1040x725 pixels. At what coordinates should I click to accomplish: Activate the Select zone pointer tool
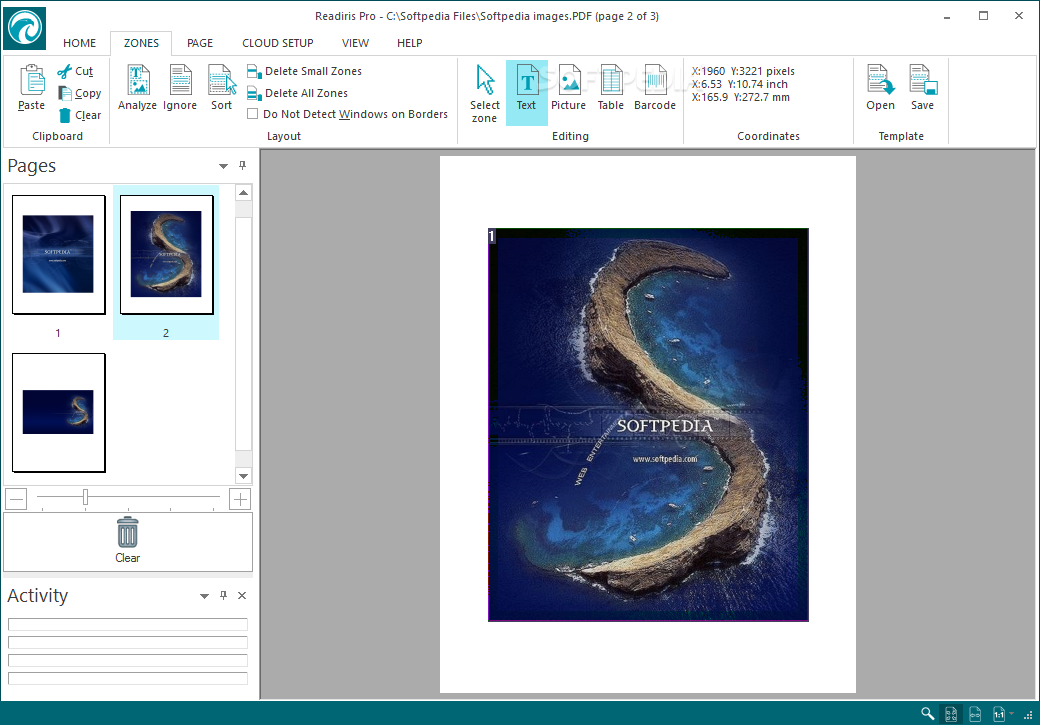click(485, 94)
